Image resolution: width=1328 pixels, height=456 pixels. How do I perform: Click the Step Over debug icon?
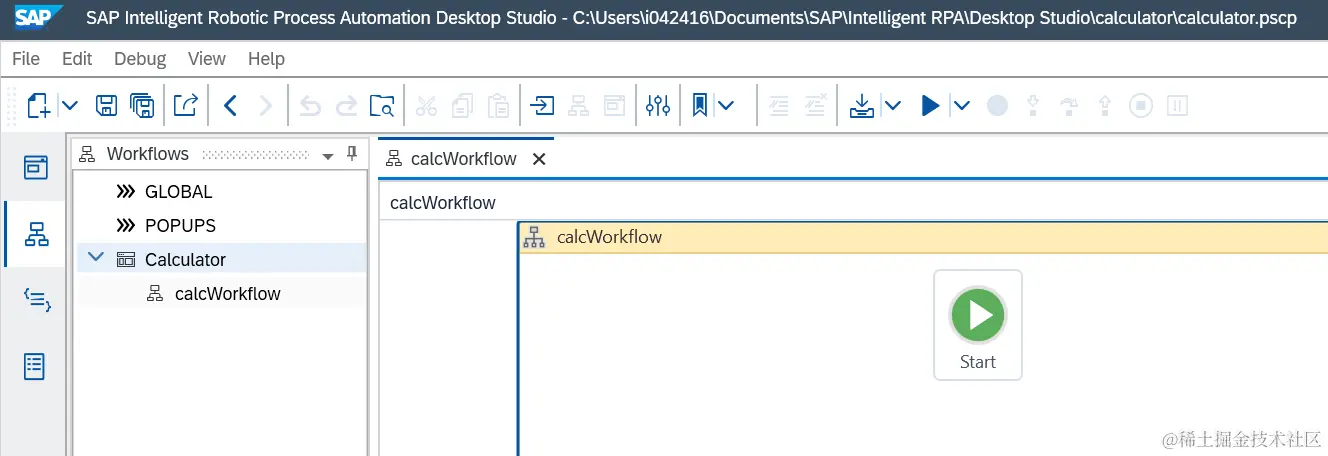[1070, 105]
